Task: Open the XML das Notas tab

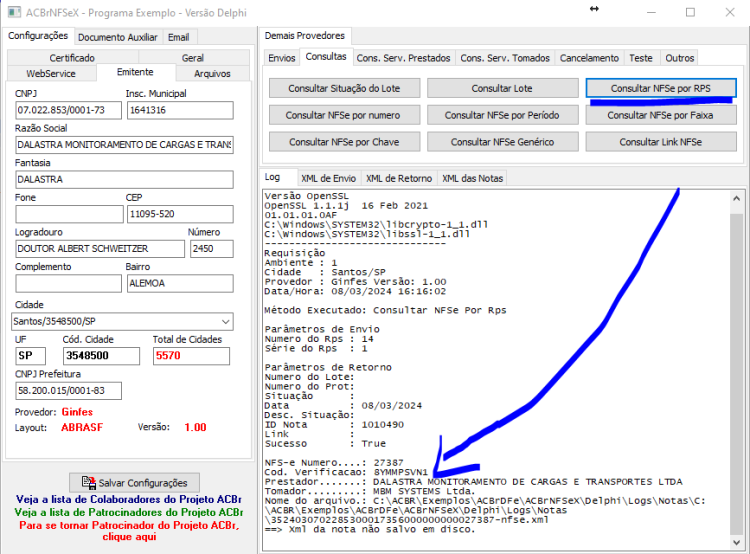Action: pyautogui.click(x=473, y=178)
